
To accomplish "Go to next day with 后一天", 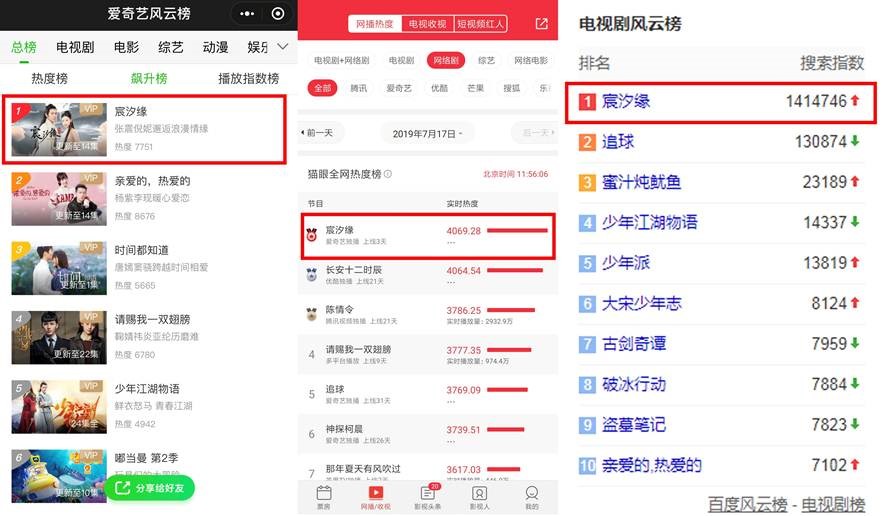I will [534, 133].
